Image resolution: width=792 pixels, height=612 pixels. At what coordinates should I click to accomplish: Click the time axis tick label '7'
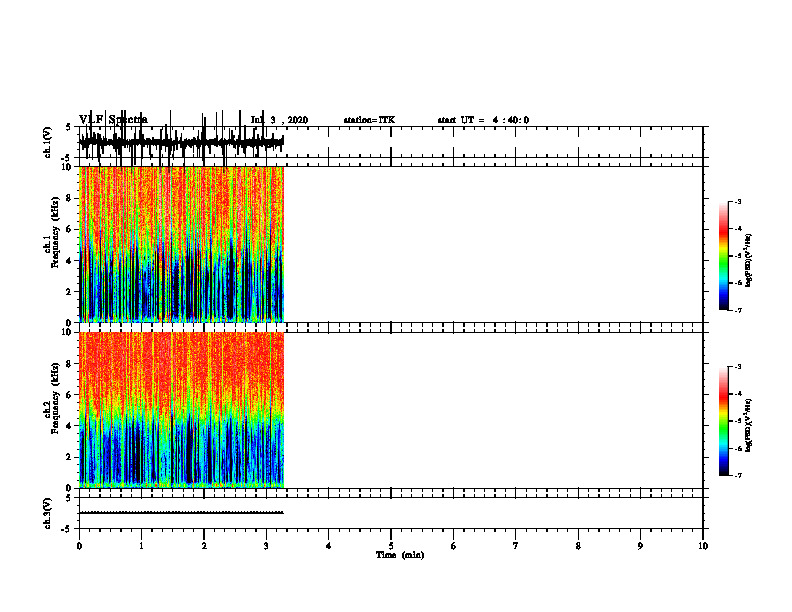tap(516, 545)
